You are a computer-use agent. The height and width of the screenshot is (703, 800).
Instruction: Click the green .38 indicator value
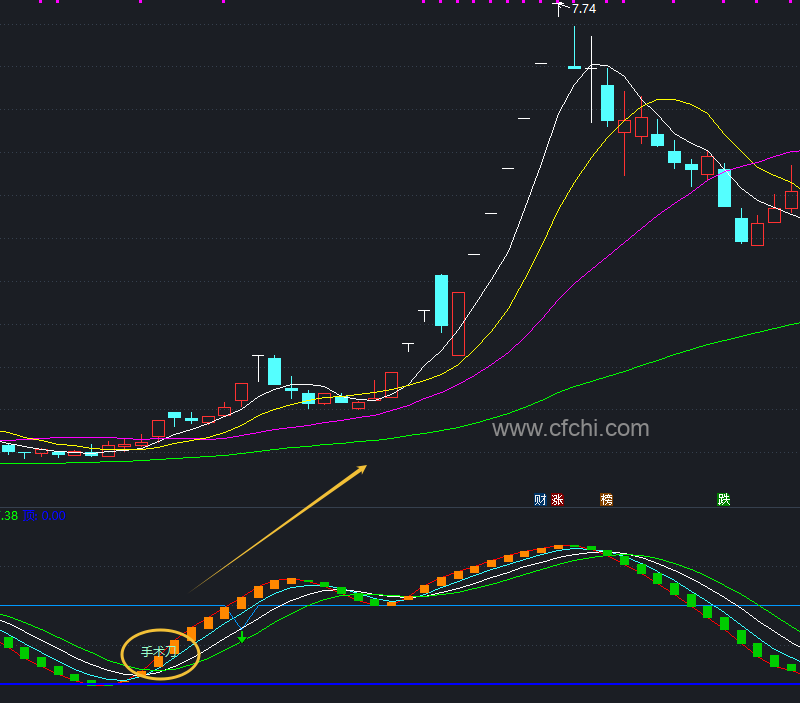coord(9,516)
